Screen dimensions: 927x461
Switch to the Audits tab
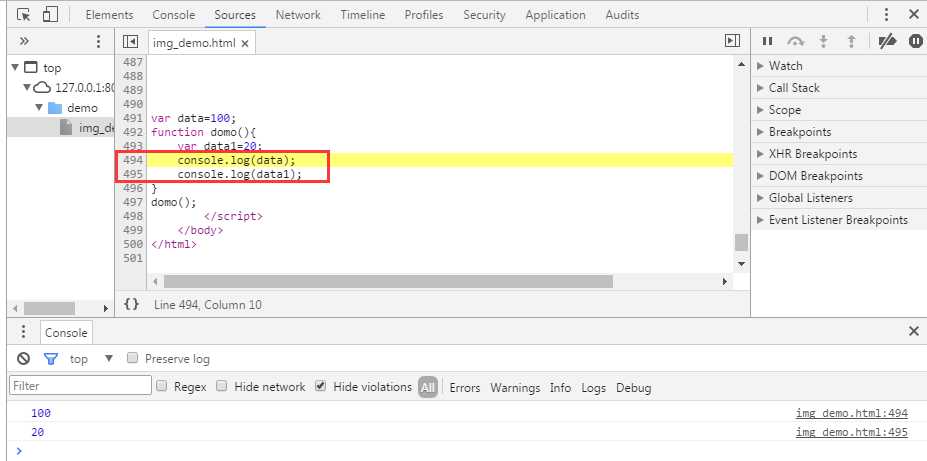(x=622, y=15)
